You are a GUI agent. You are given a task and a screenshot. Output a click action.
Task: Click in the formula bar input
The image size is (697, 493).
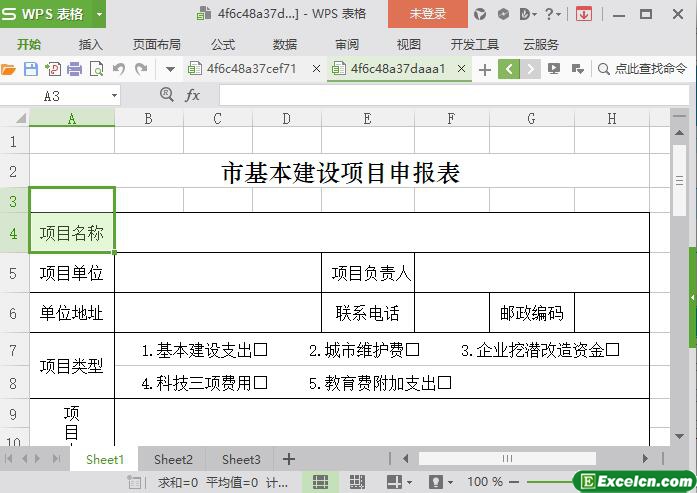[x=453, y=95]
